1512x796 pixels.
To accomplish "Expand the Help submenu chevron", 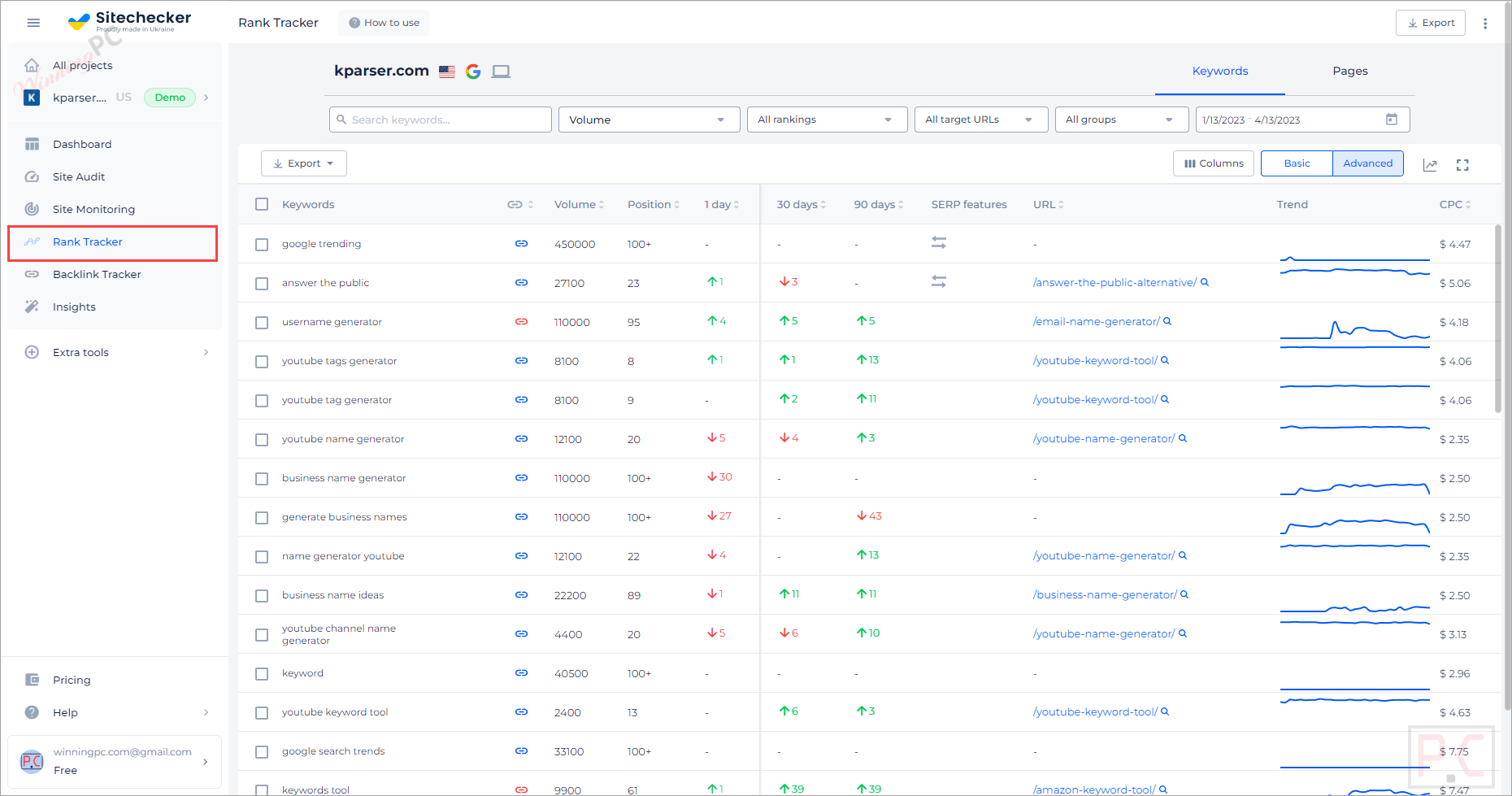I will point(206,712).
